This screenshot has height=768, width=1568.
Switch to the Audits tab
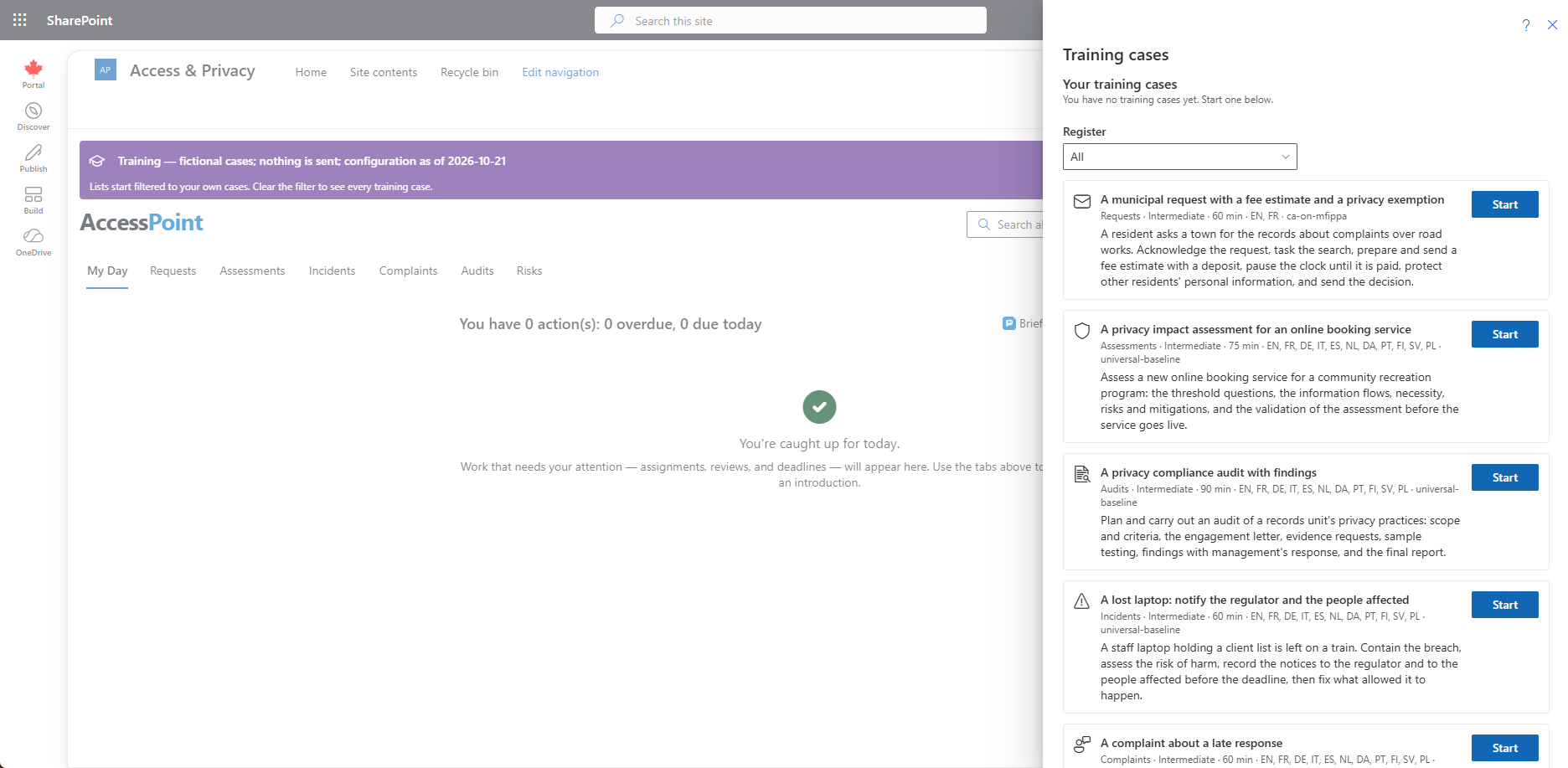click(477, 271)
